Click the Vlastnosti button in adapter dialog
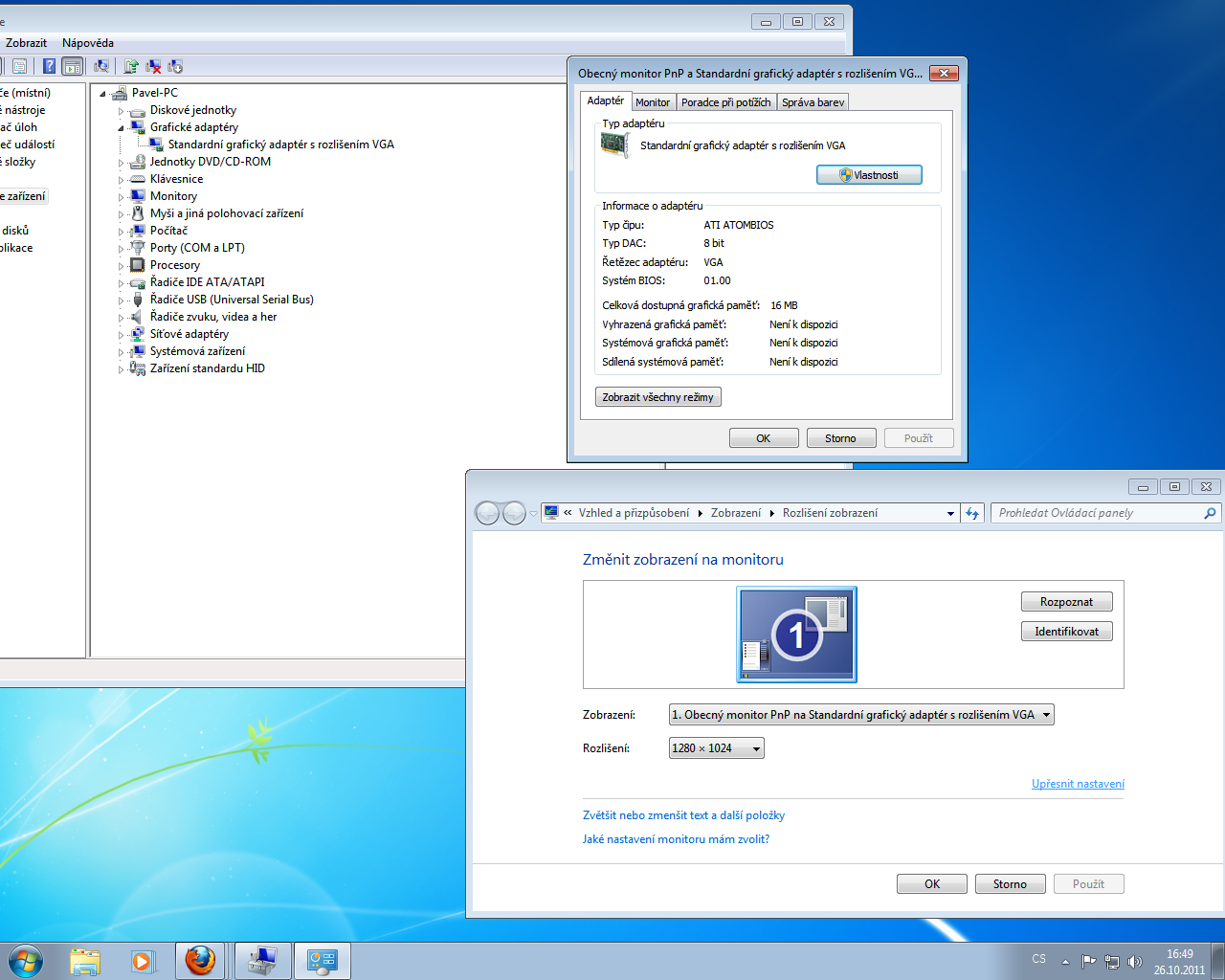 (869, 175)
